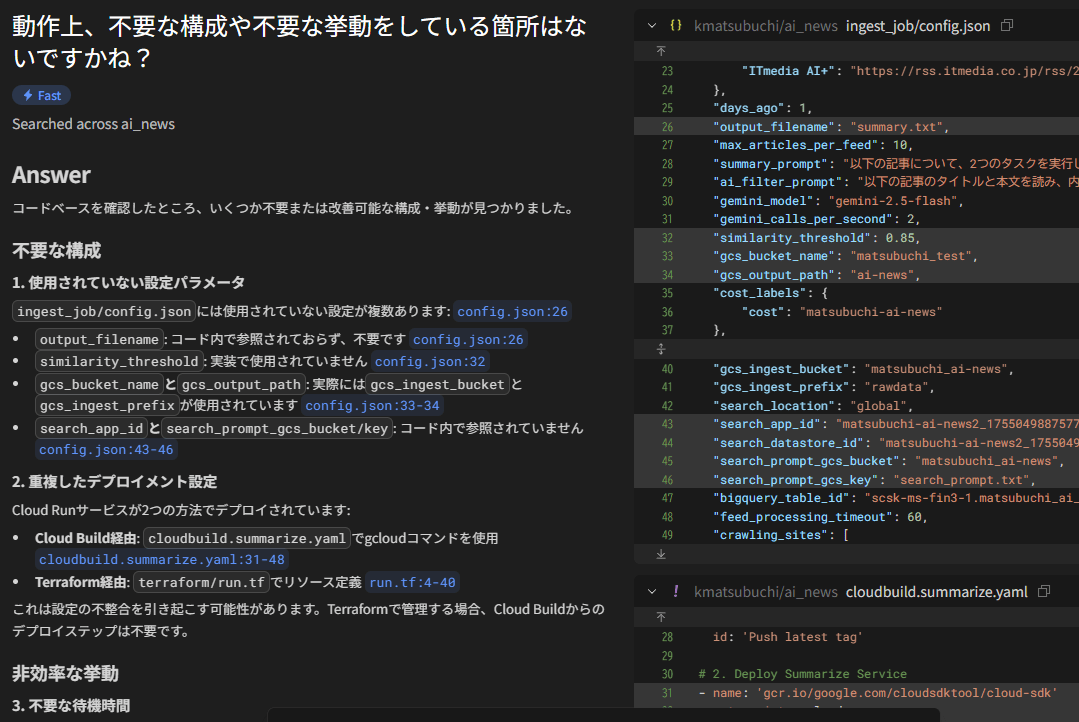Viewport: 1079px width, 722px height.
Task: Click the cloudbuild.summarize.yaml file name header
Action: click(936, 592)
